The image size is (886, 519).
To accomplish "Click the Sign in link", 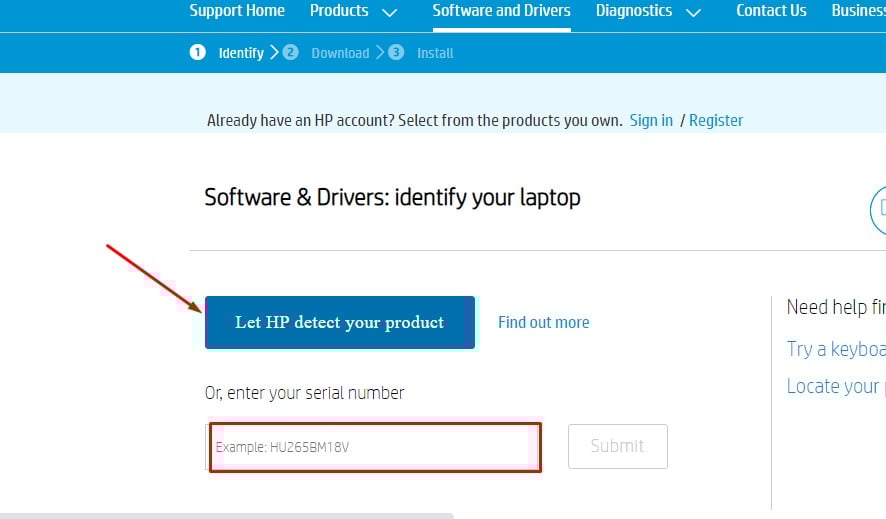I will pyautogui.click(x=651, y=120).
